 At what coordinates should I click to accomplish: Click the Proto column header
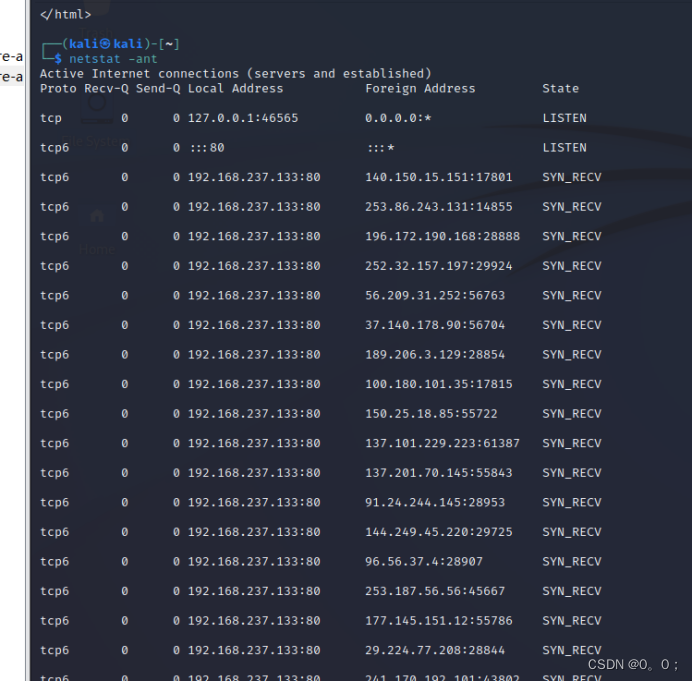coord(58,88)
